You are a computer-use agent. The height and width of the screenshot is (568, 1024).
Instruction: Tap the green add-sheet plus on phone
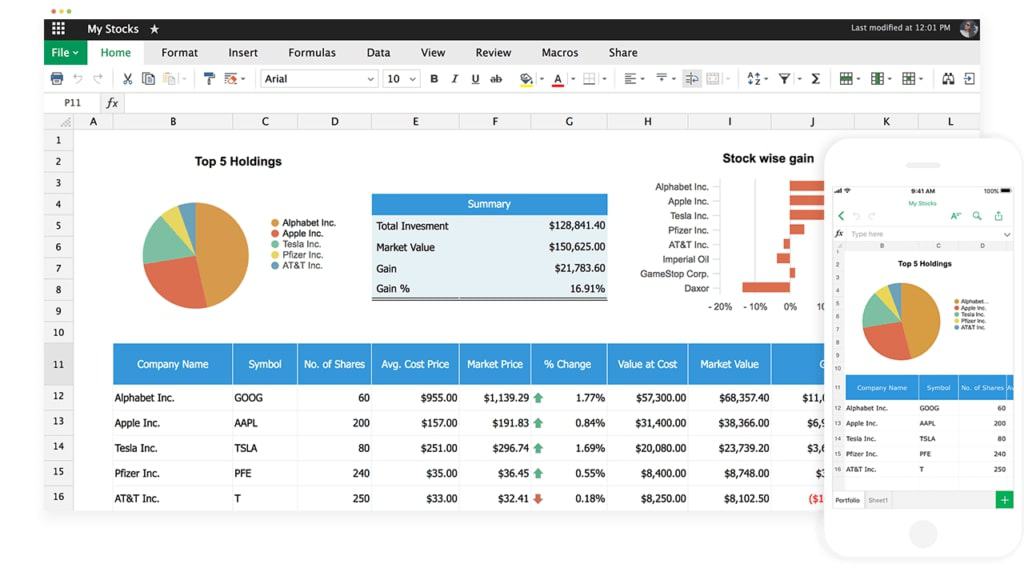click(x=1004, y=500)
